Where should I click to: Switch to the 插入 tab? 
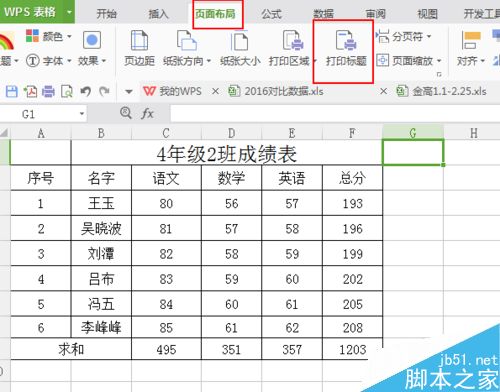tap(158, 14)
